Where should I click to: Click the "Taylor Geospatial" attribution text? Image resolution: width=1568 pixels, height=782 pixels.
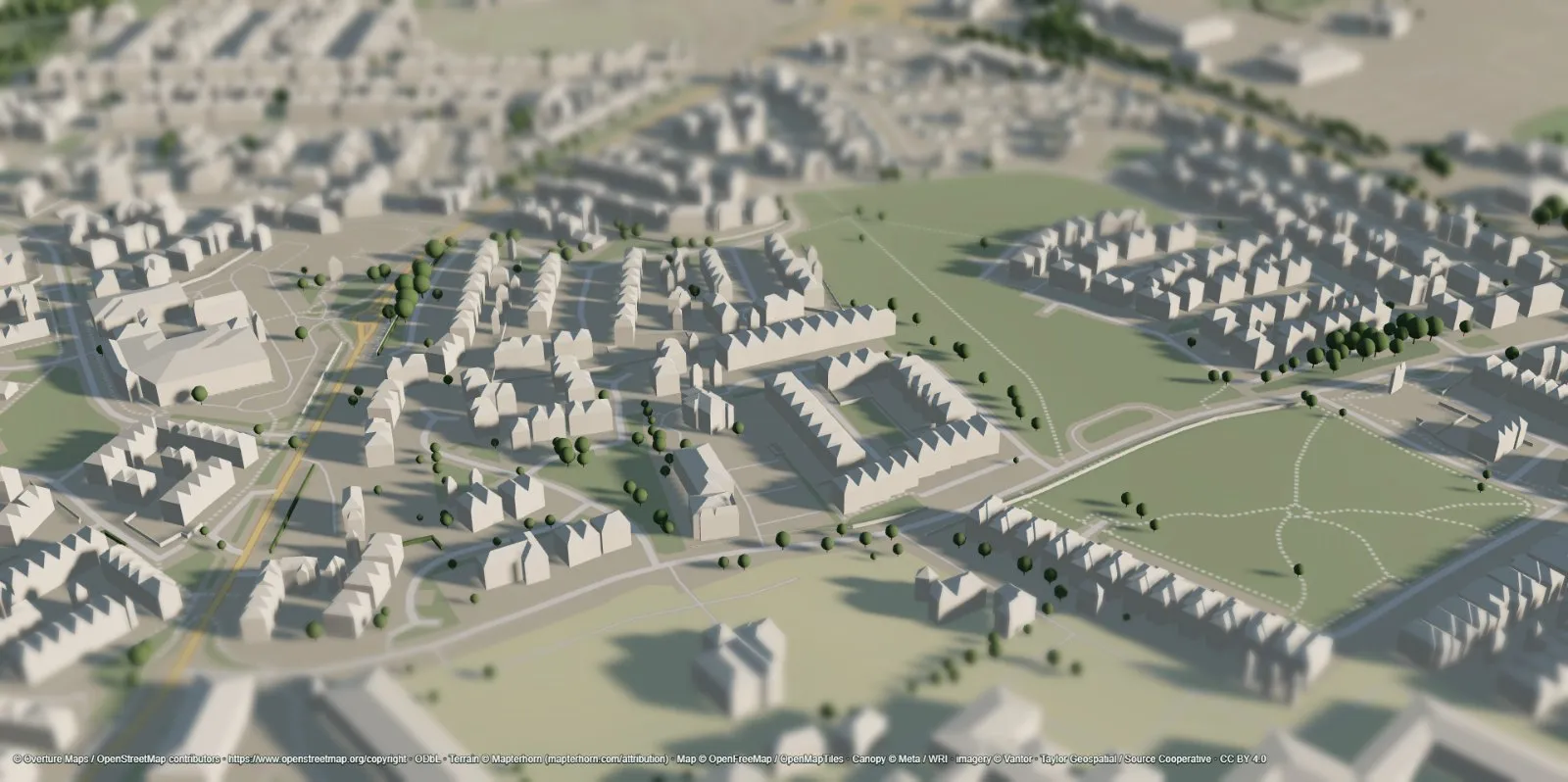coord(1080,759)
